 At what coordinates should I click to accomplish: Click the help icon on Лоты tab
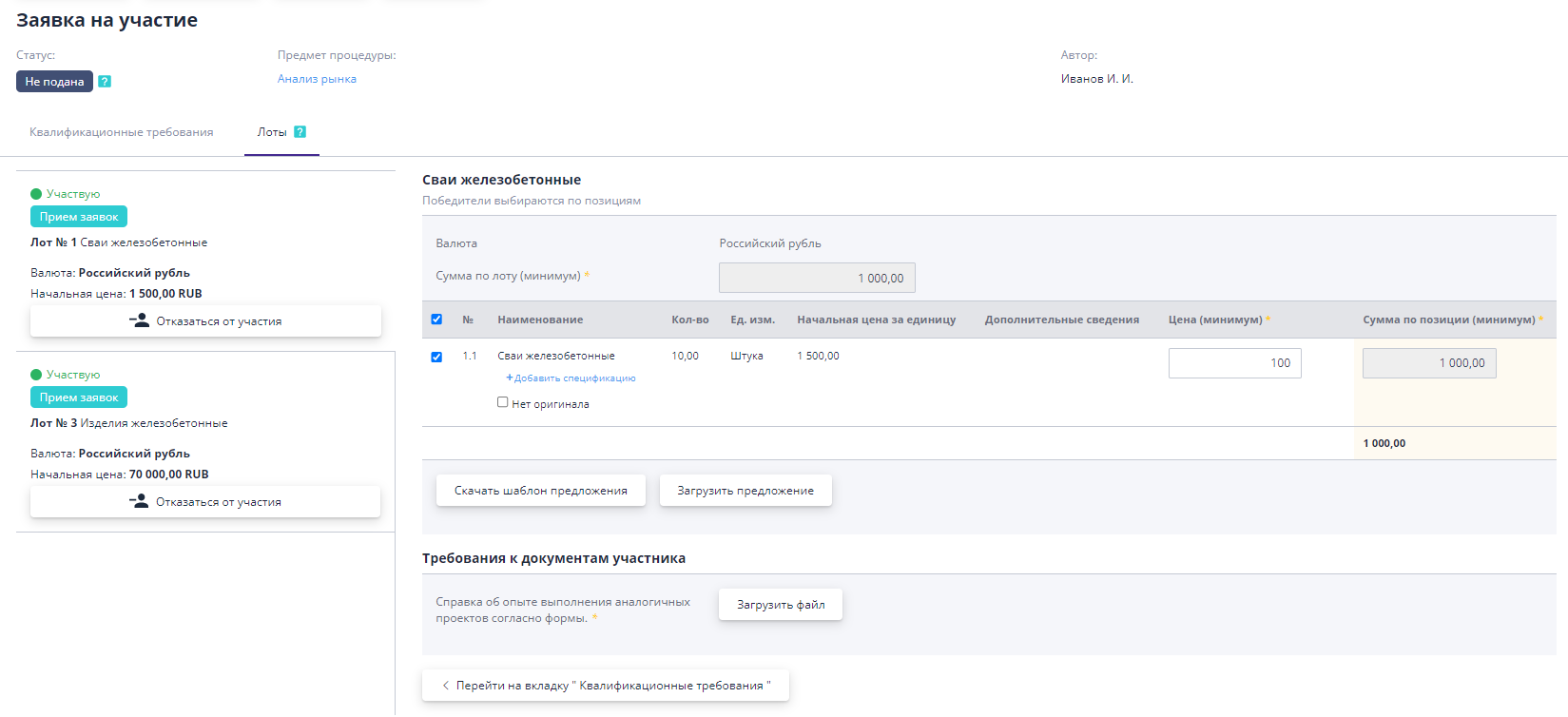tap(300, 132)
